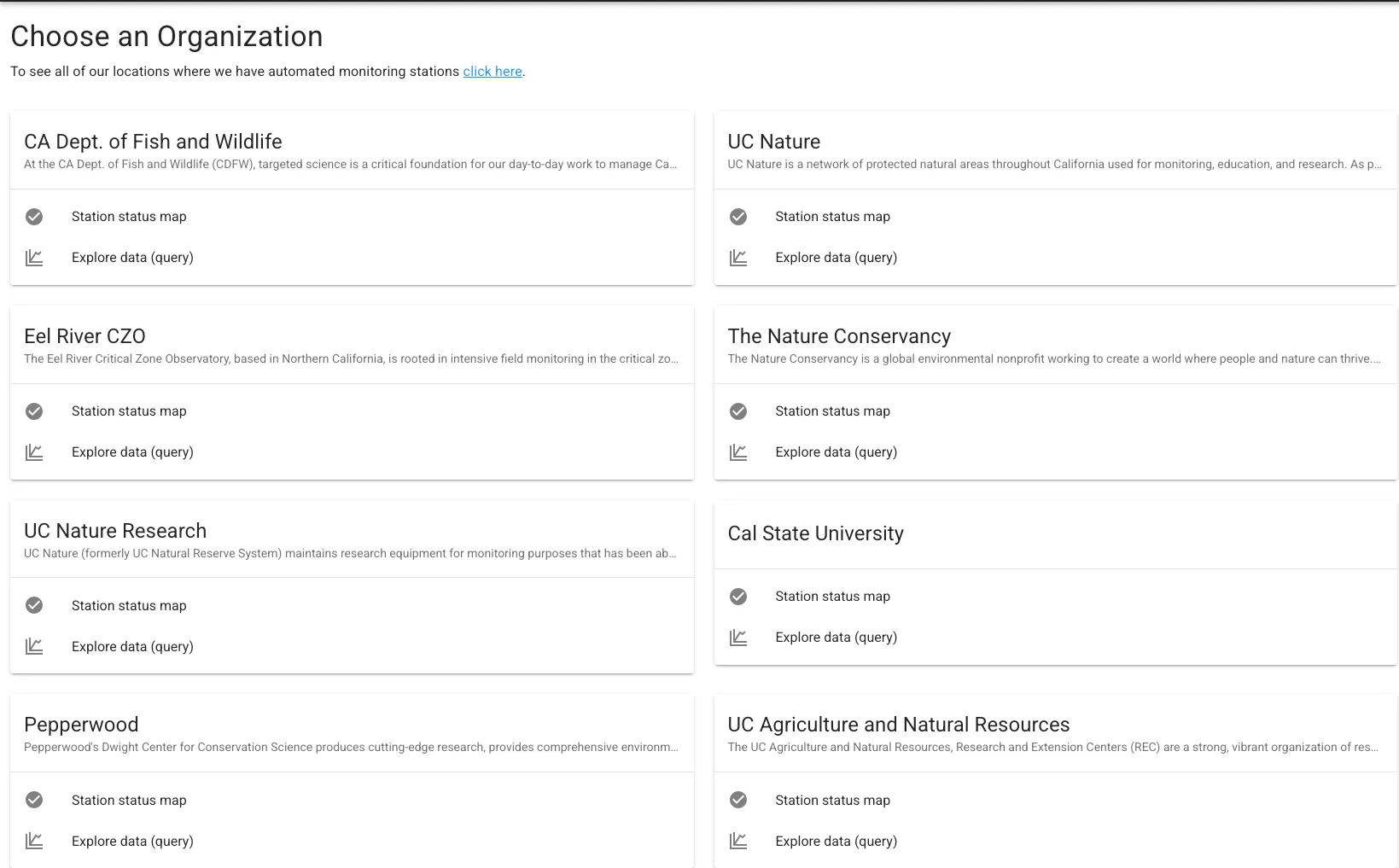Viewport: 1399px width, 868px height.
Task: Choose Explore data (query) under Pepperwood
Action: click(x=132, y=842)
